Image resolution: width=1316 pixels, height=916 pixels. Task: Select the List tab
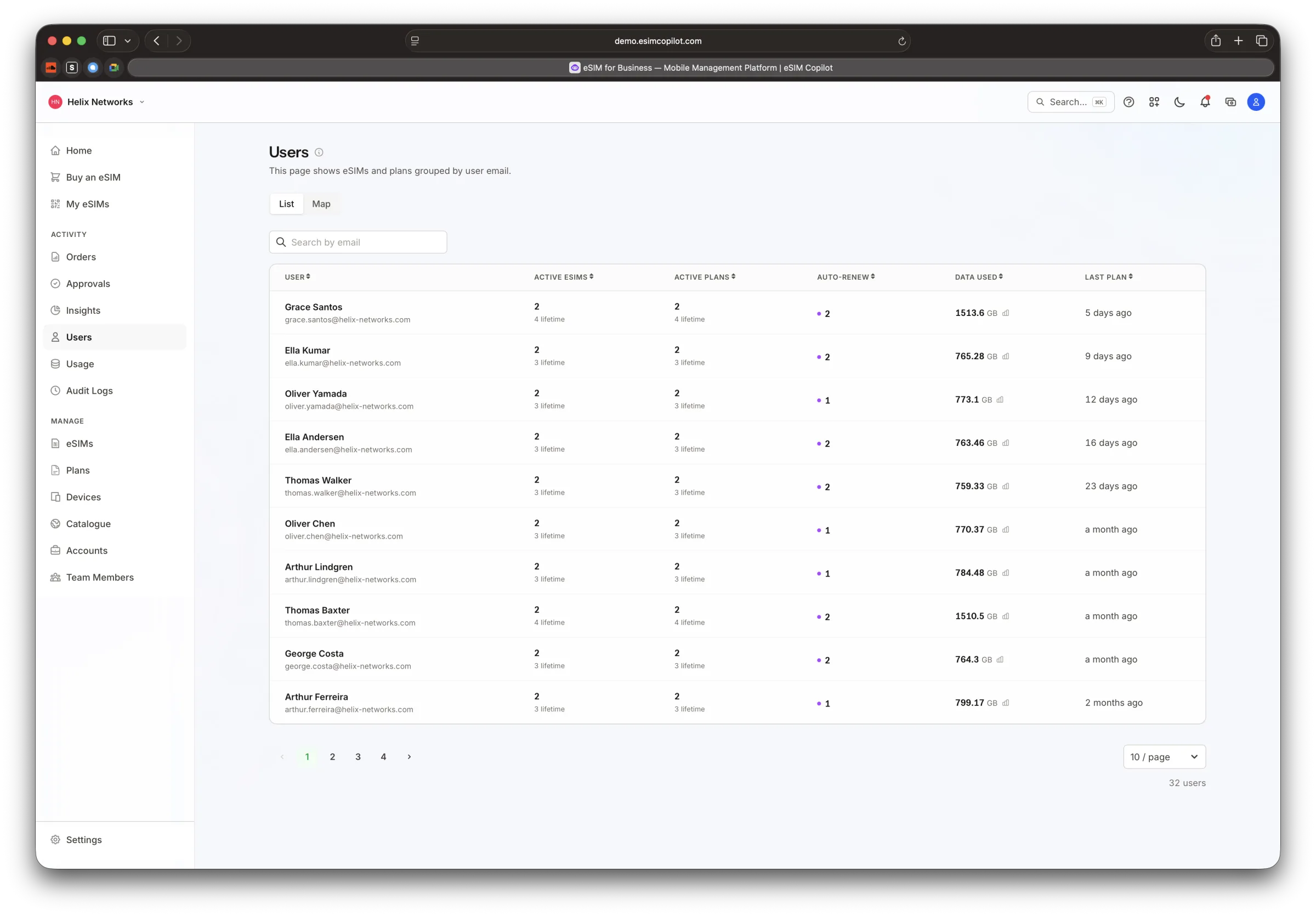tap(287, 204)
